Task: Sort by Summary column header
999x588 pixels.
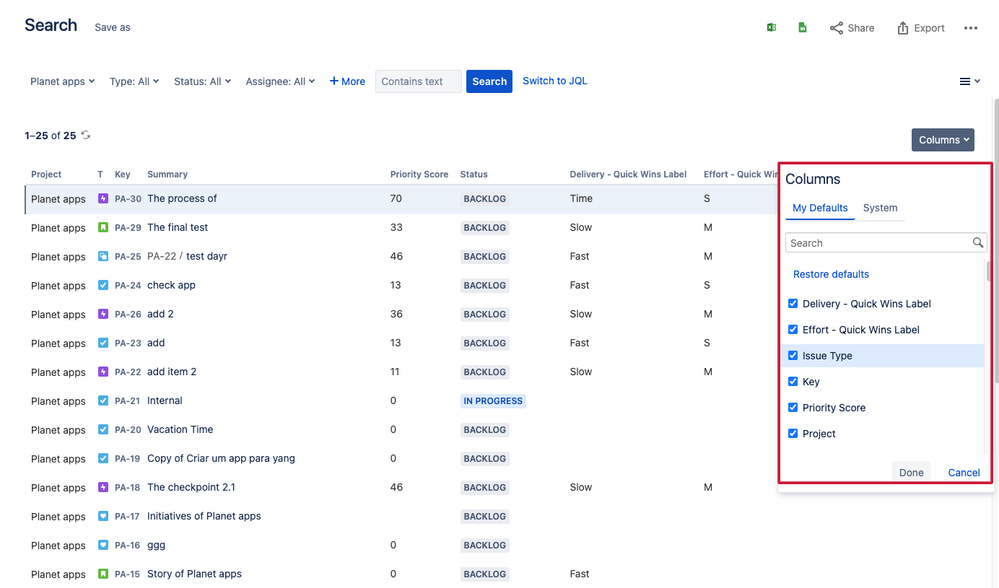Action: coord(167,174)
